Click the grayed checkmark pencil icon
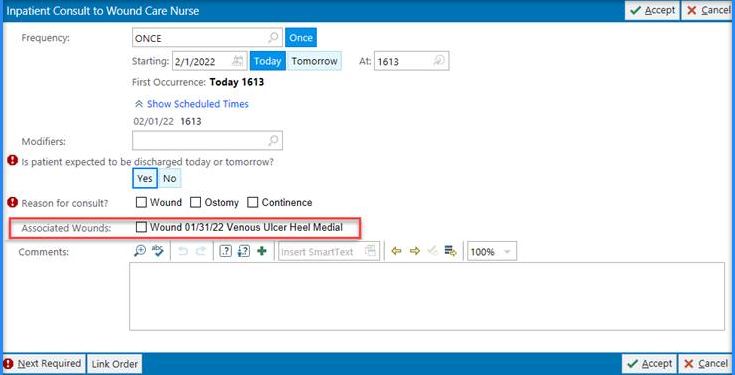 (433, 252)
